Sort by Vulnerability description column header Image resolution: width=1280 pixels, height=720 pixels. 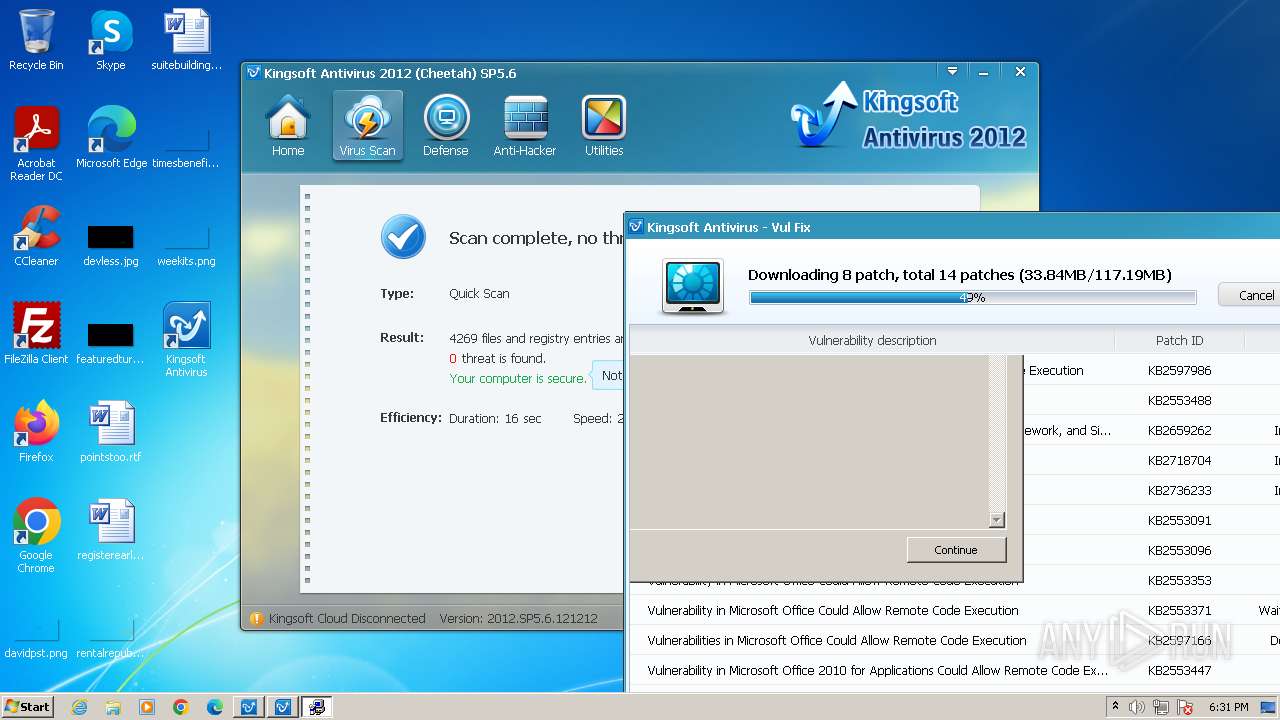872,340
